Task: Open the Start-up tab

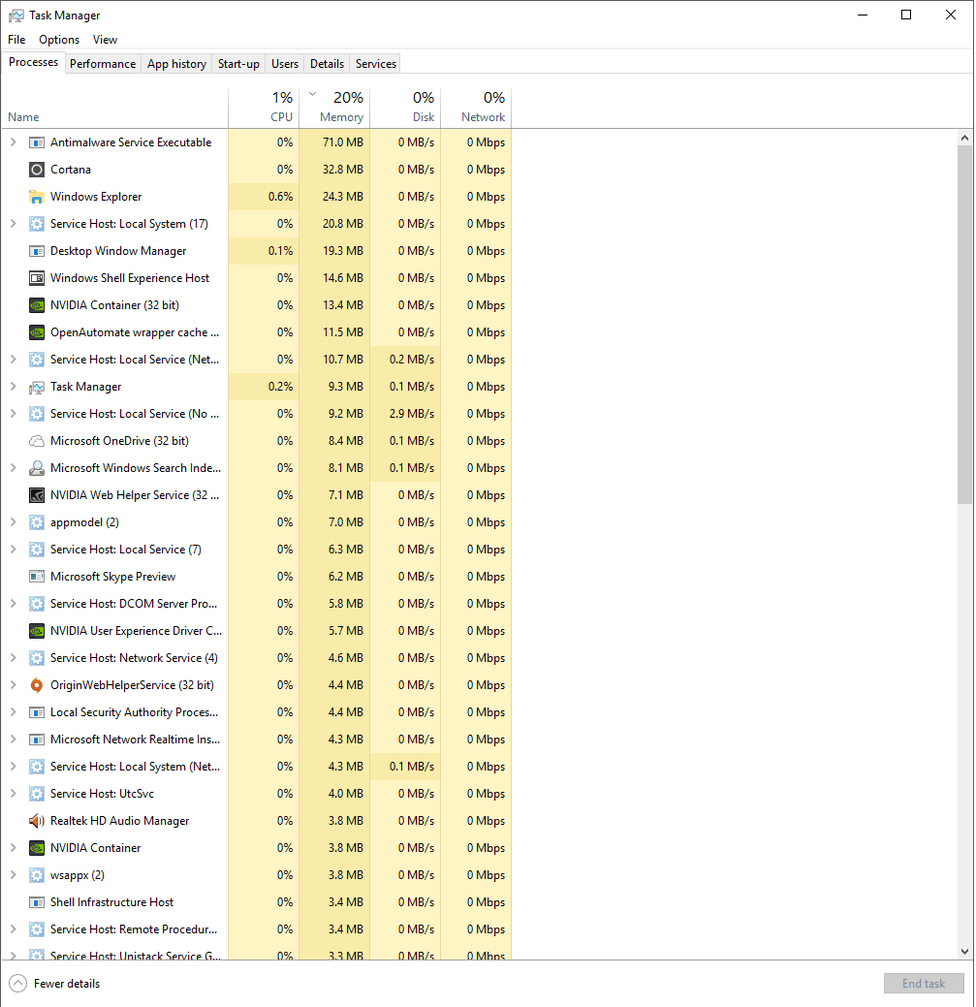Action: (x=238, y=64)
